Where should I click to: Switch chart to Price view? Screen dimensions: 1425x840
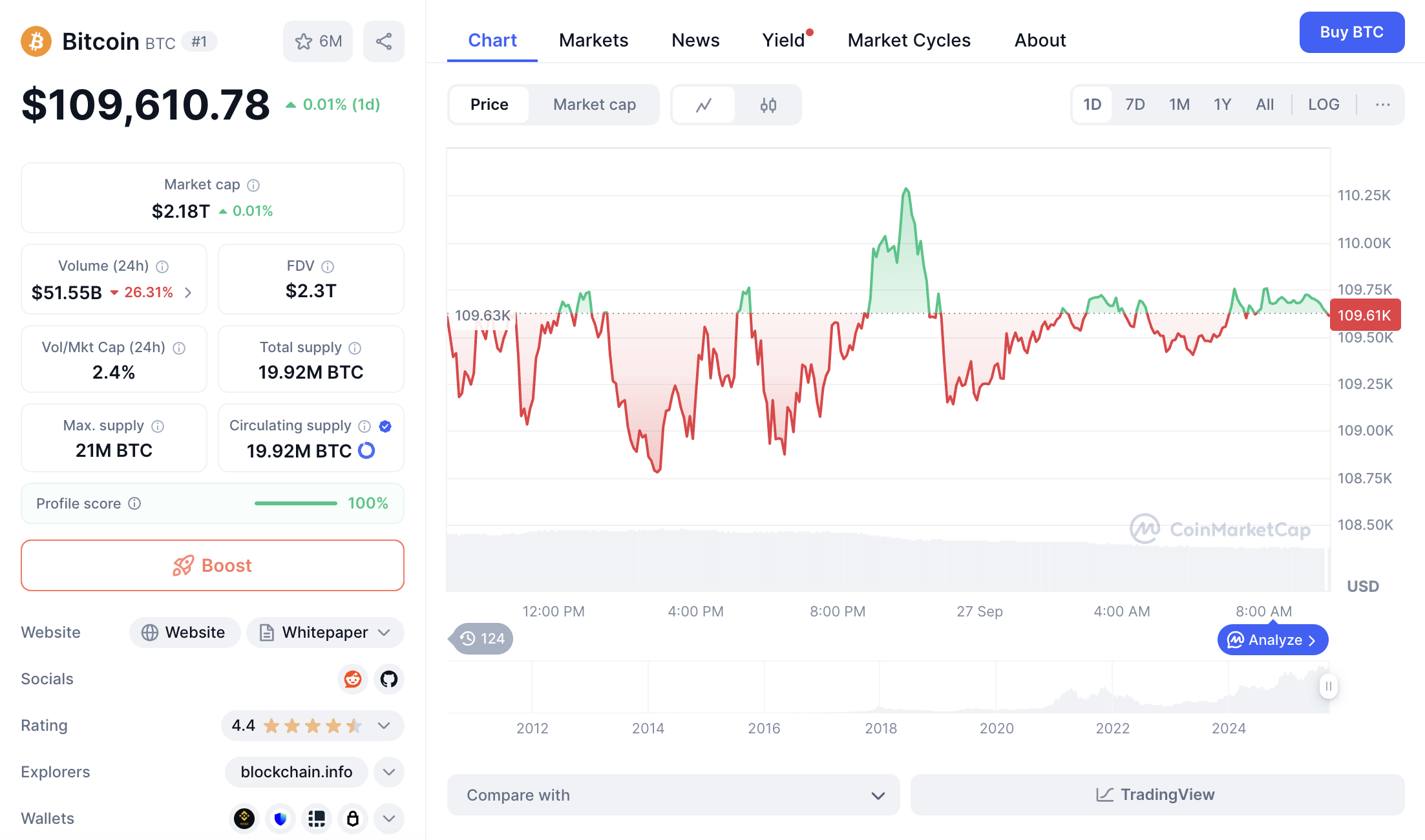[x=489, y=105]
